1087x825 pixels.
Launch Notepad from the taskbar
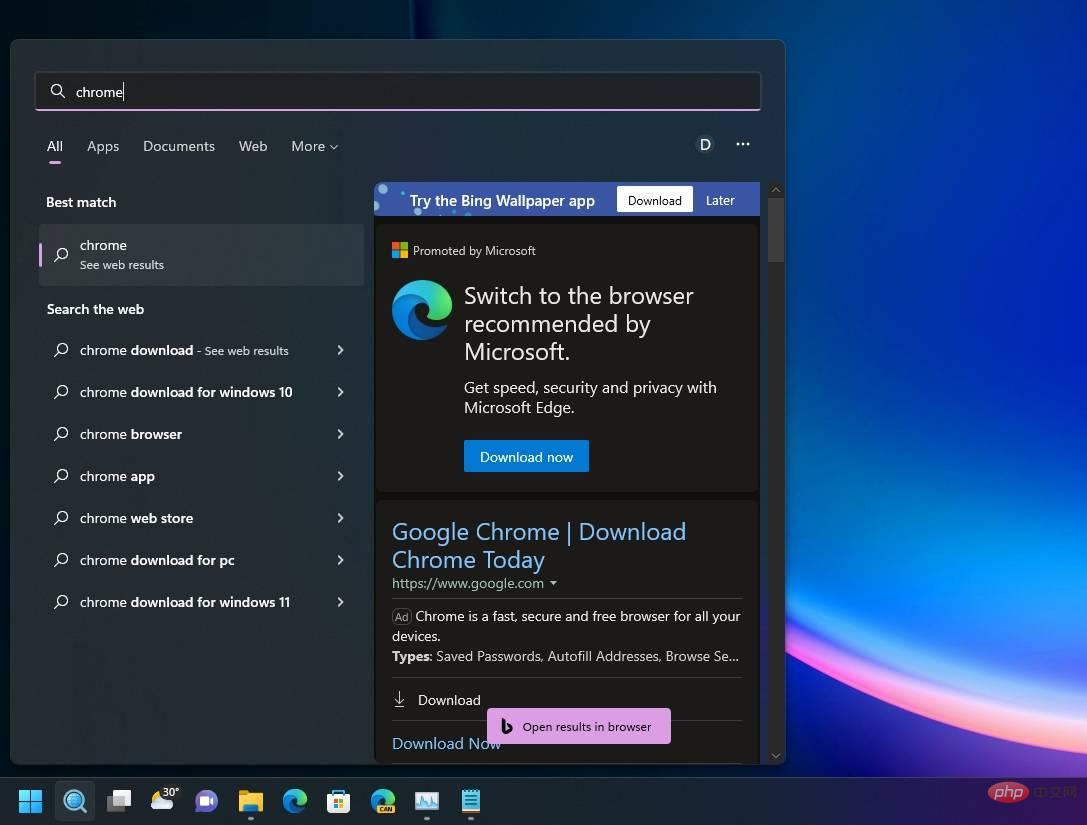(470, 801)
